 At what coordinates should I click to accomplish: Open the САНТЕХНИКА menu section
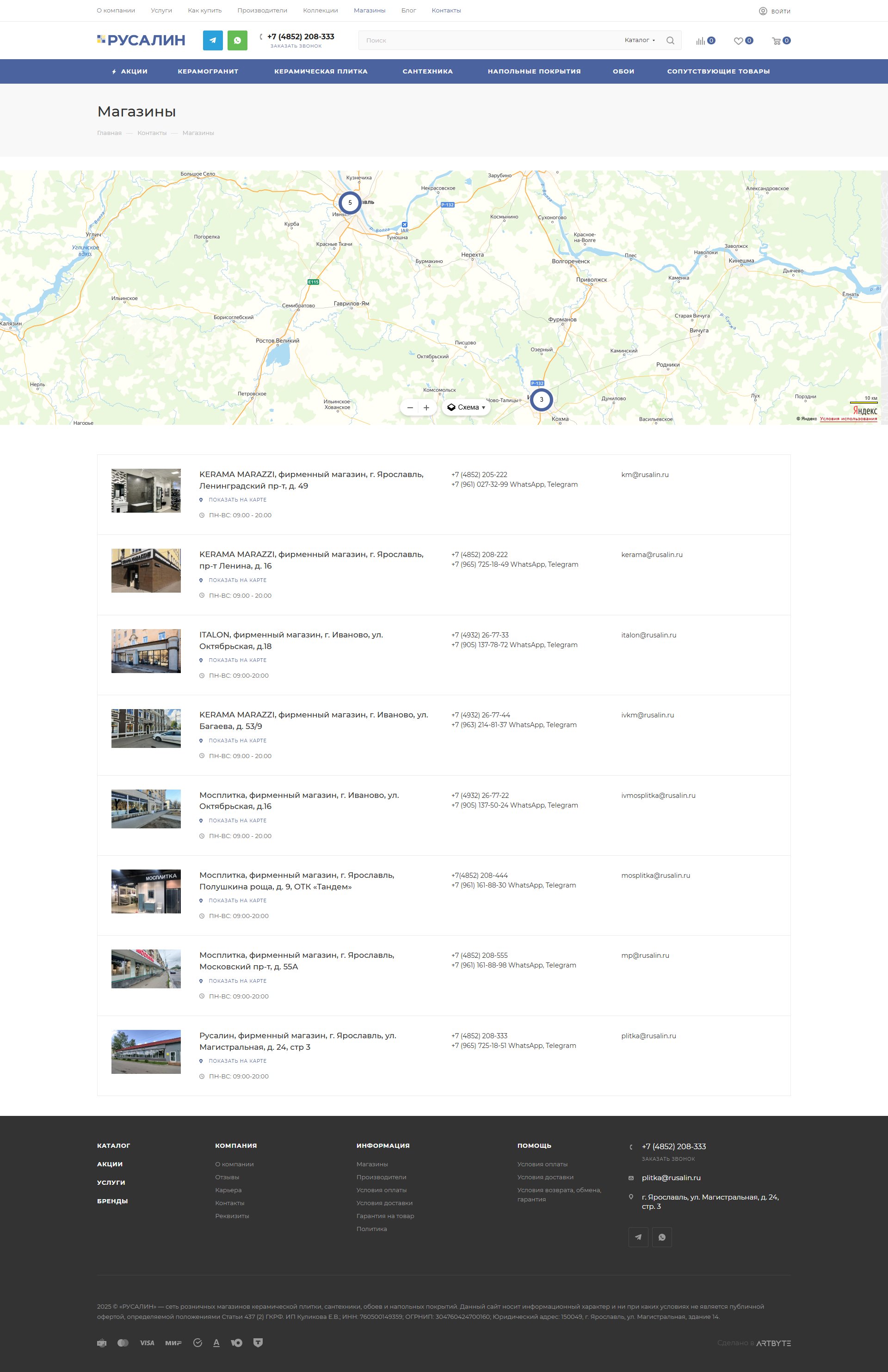click(427, 72)
